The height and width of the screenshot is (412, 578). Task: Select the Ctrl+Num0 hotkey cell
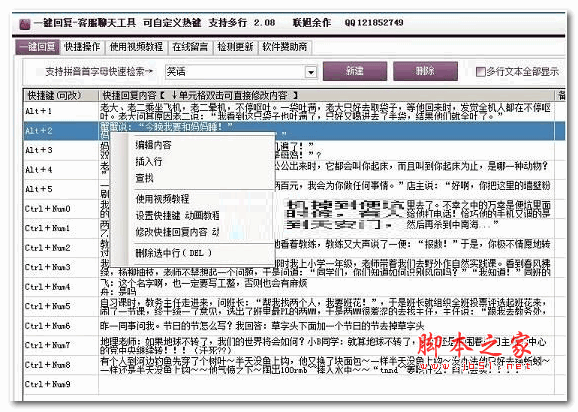coord(61,209)
